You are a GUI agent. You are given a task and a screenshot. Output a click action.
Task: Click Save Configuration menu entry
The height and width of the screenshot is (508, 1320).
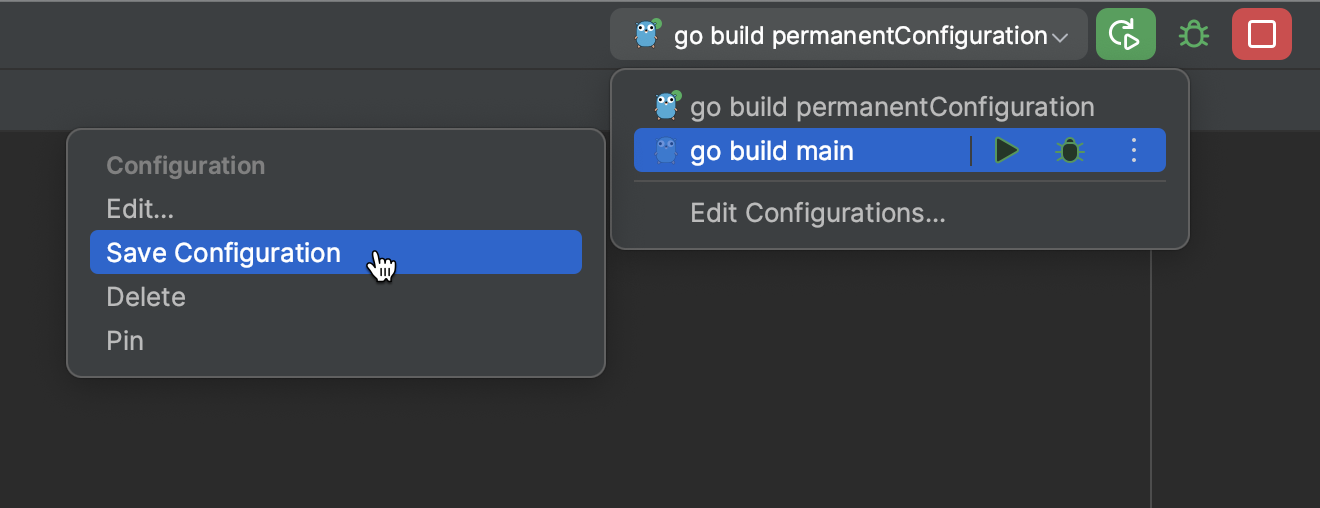(x=223, y=253)
